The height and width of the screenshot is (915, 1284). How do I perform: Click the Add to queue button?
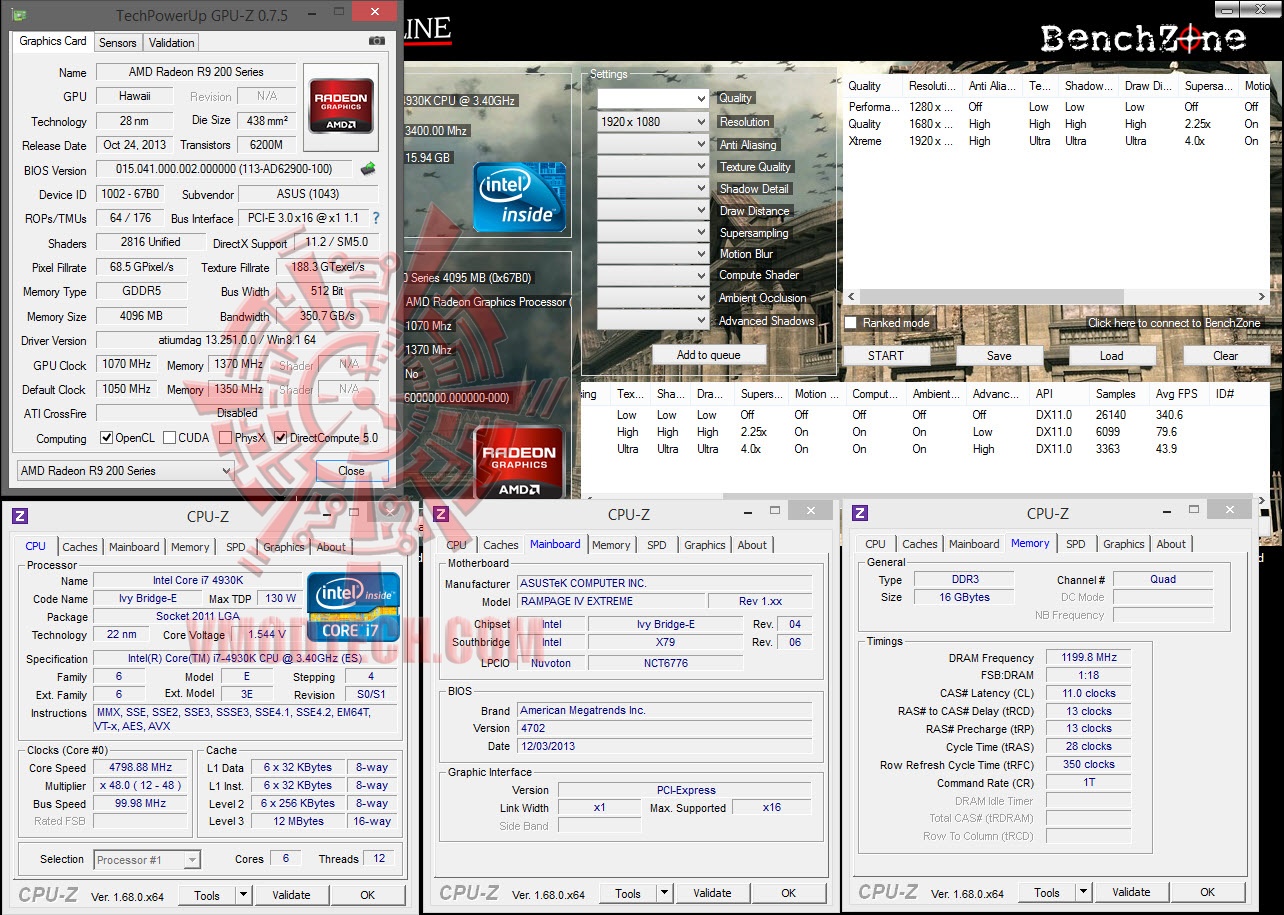pyautogui.click(x=708, y=355)
